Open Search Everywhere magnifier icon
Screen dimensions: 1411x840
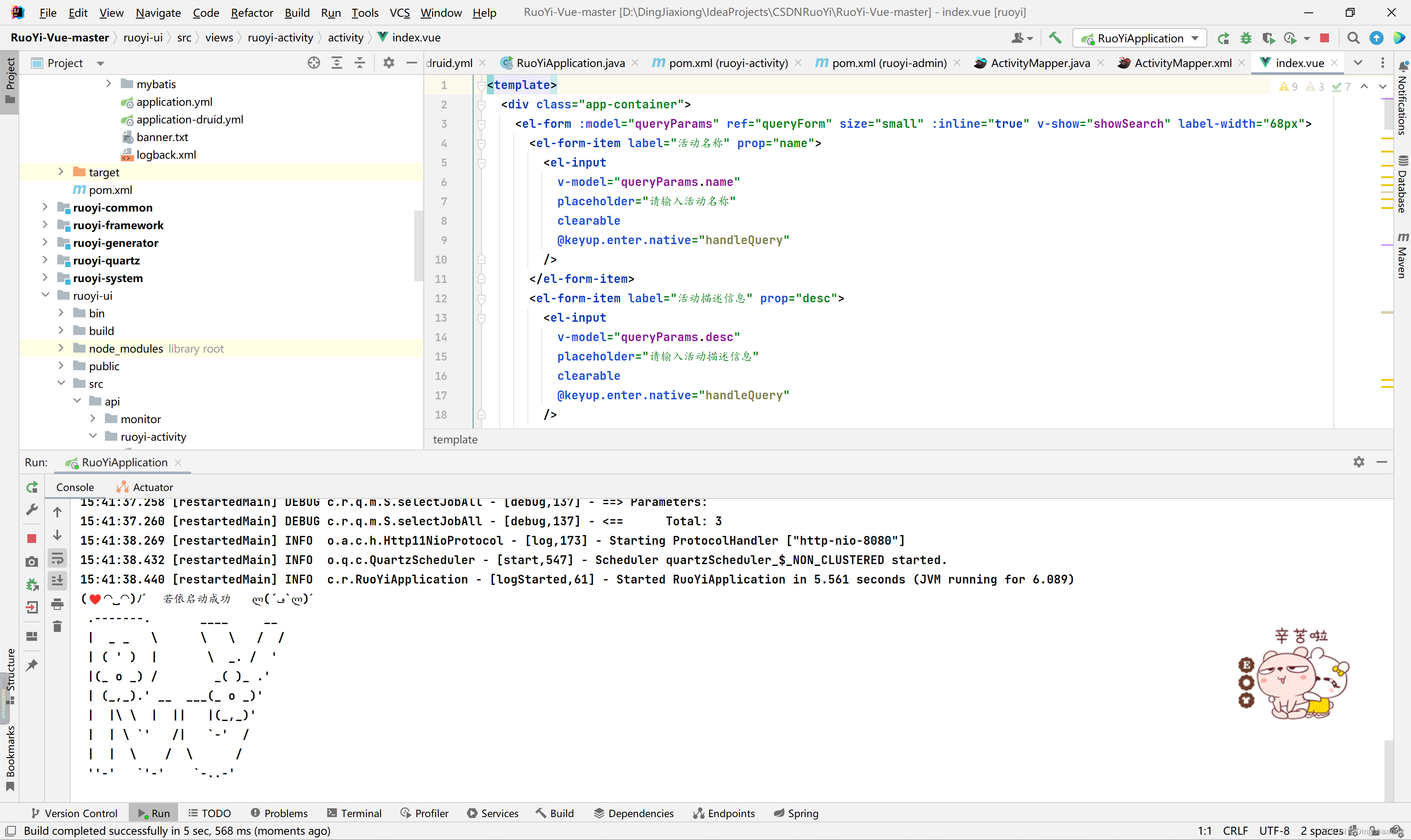(1353, 38)
